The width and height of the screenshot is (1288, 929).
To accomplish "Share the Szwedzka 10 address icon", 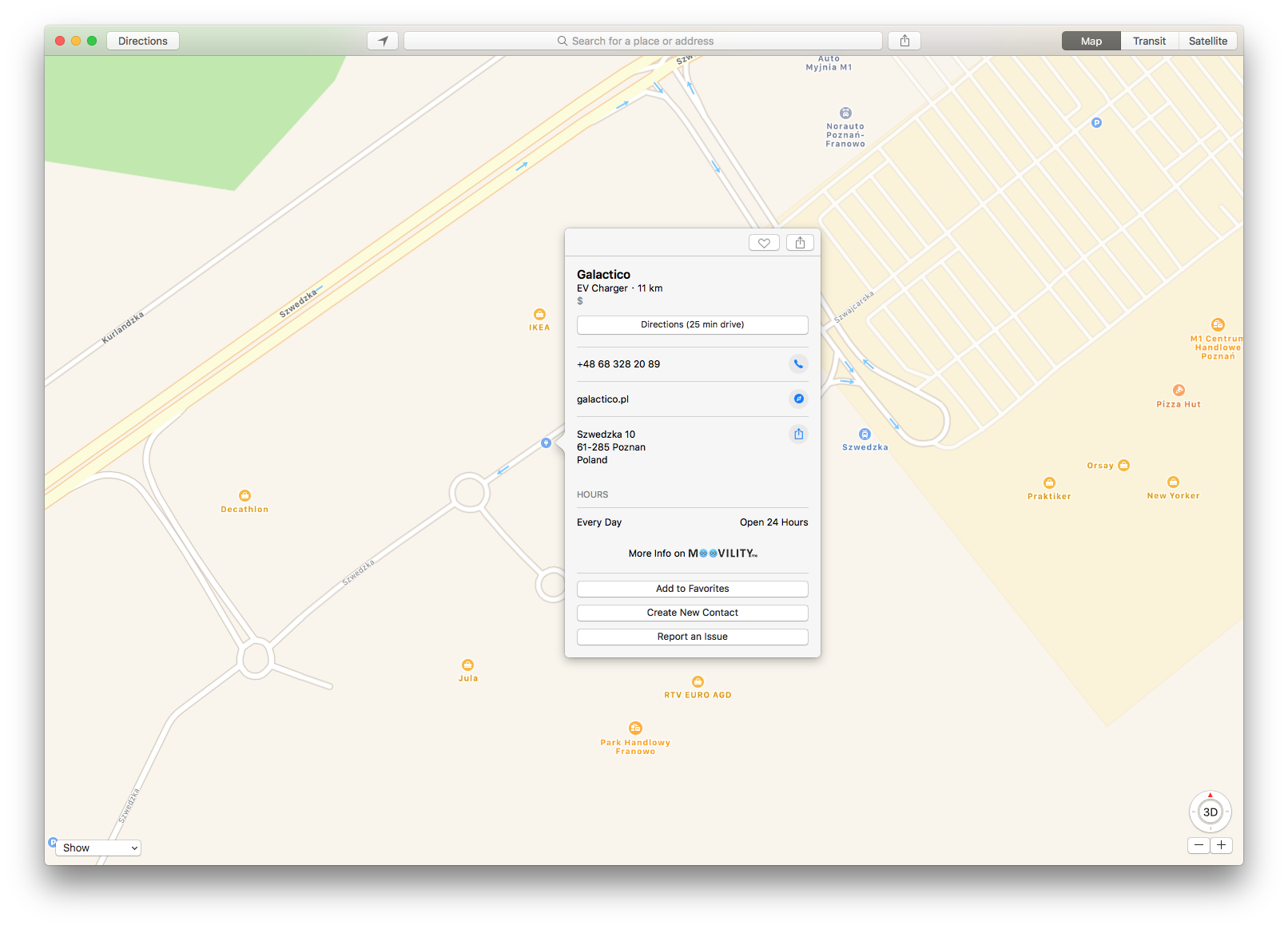I will [798, 435].
